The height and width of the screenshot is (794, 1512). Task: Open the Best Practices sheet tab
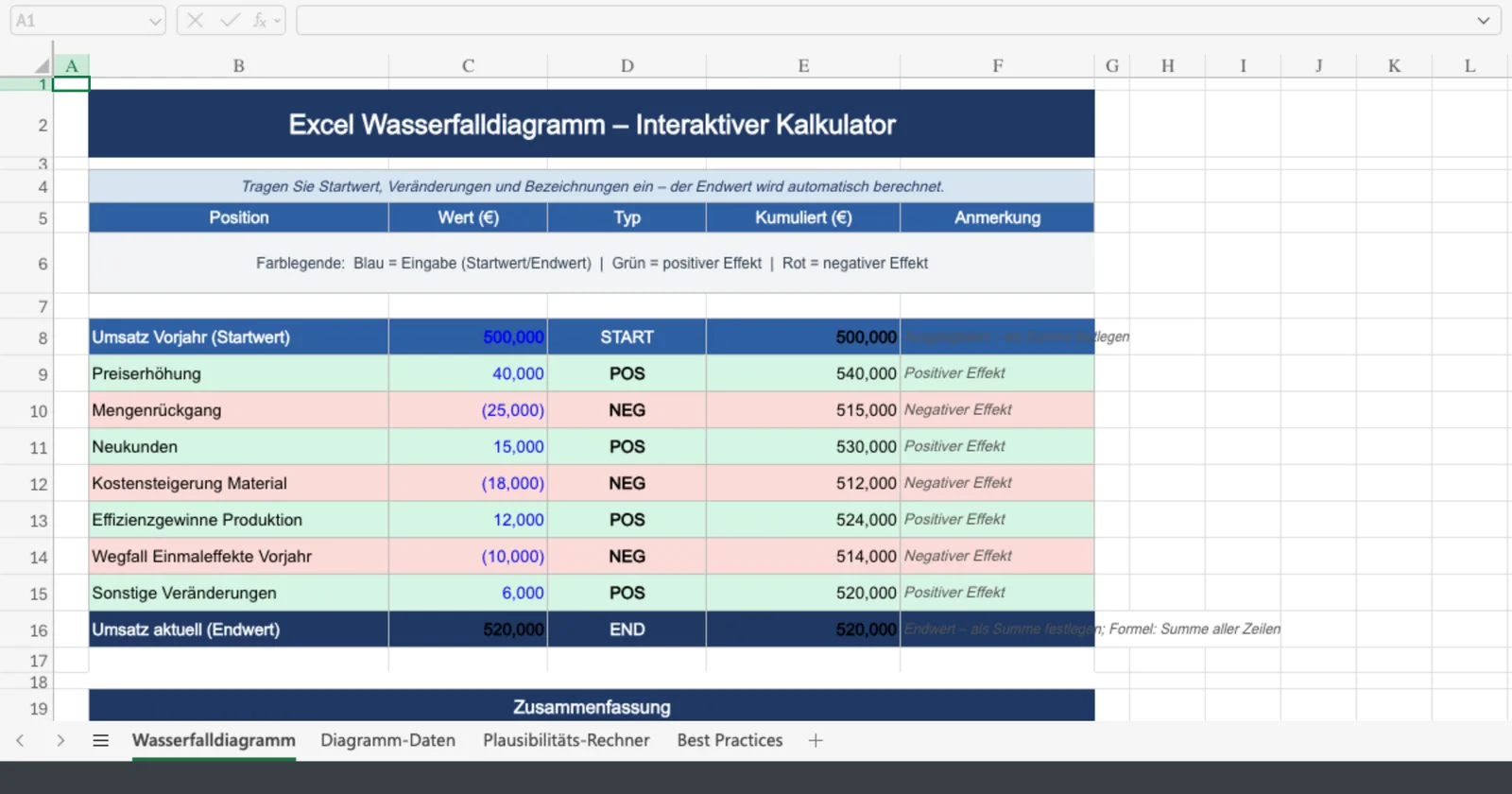pyautogui.click(x=730, y=740)
